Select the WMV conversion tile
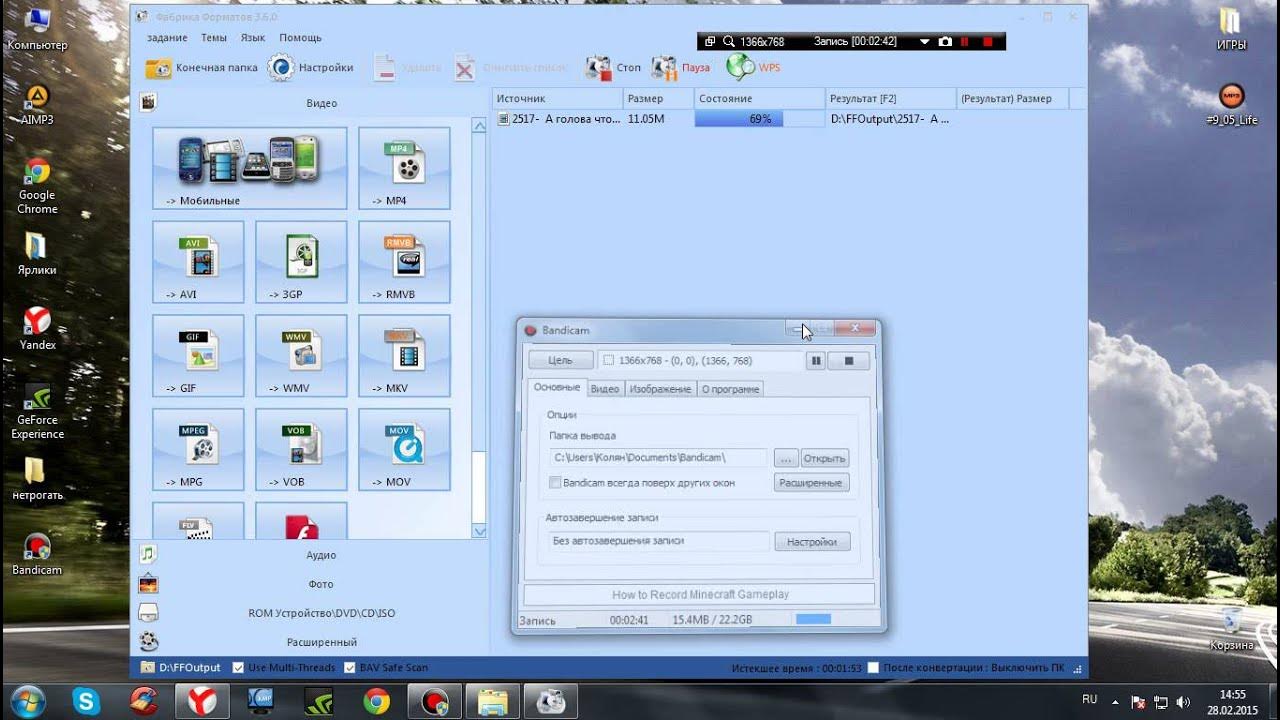 point(301,356)
